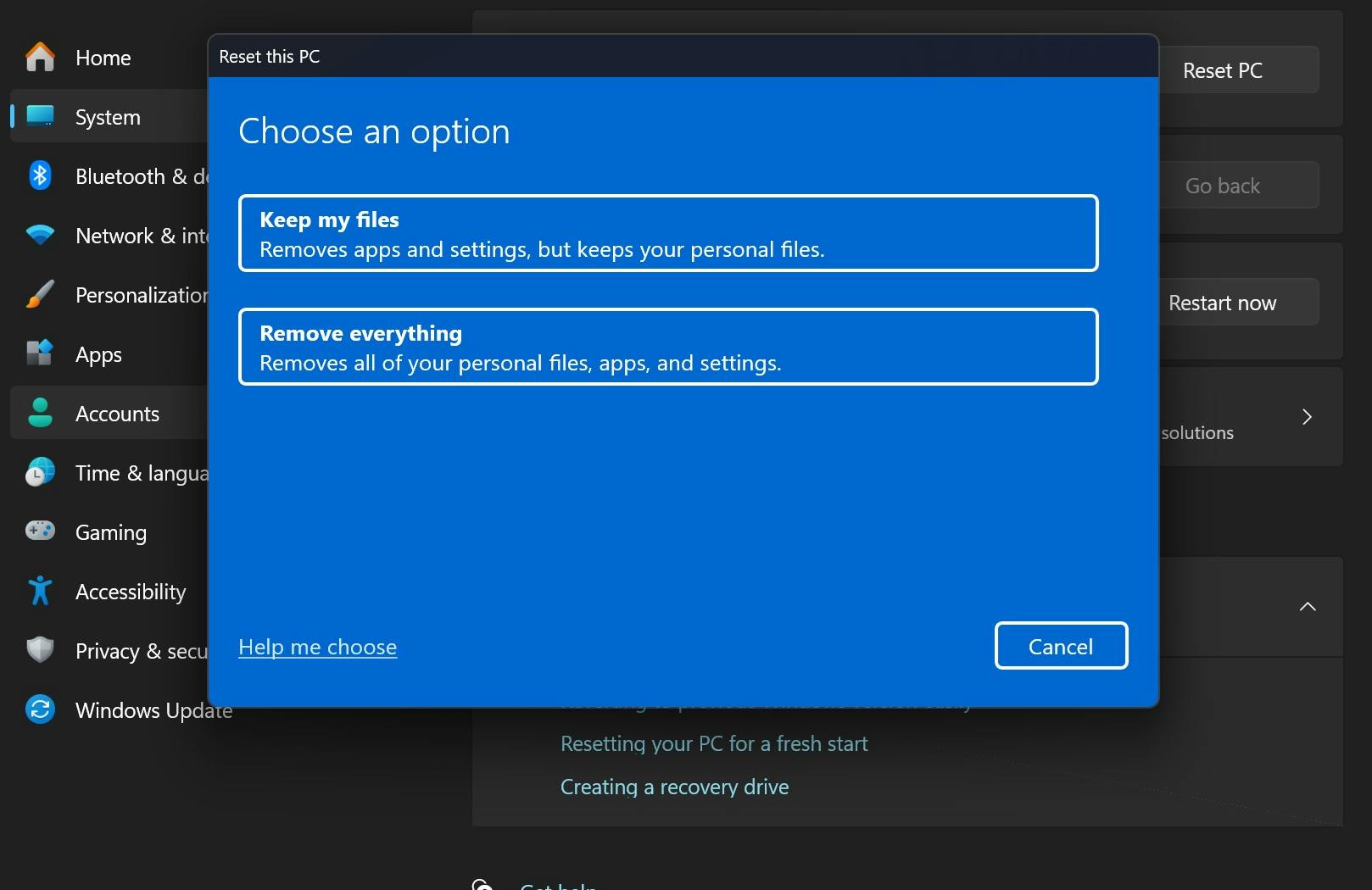Collapse the section with up chevron
Screen dimensions: 1372x890
coord(1308,607)
